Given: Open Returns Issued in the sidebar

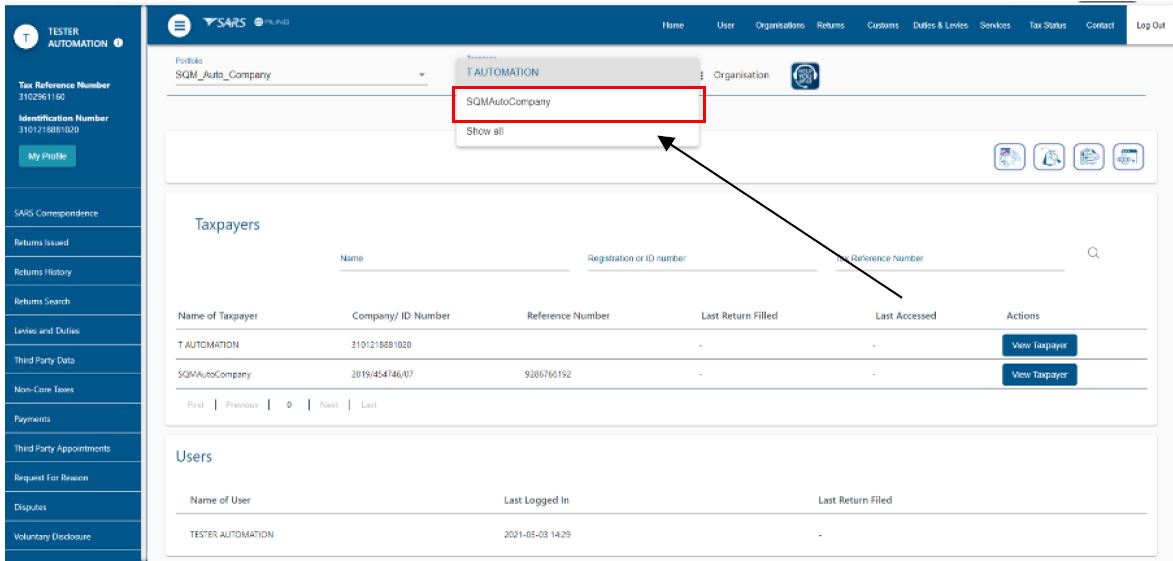Looking at the screenshot, I should click(x=73, y=242).
